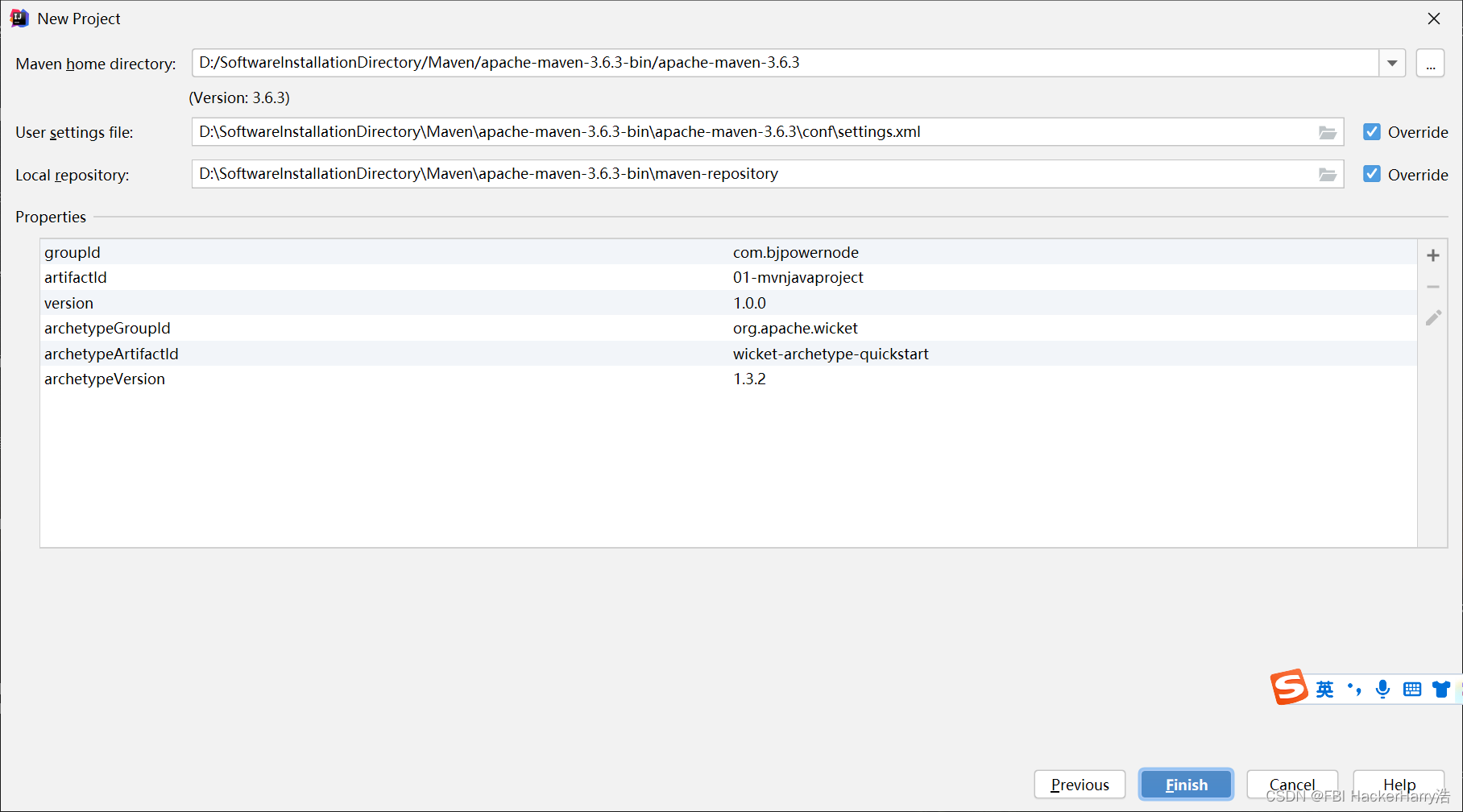Cancel the New Project dialog
The height and width of the screenshot is (812, 1463).
coord(1292,785)
